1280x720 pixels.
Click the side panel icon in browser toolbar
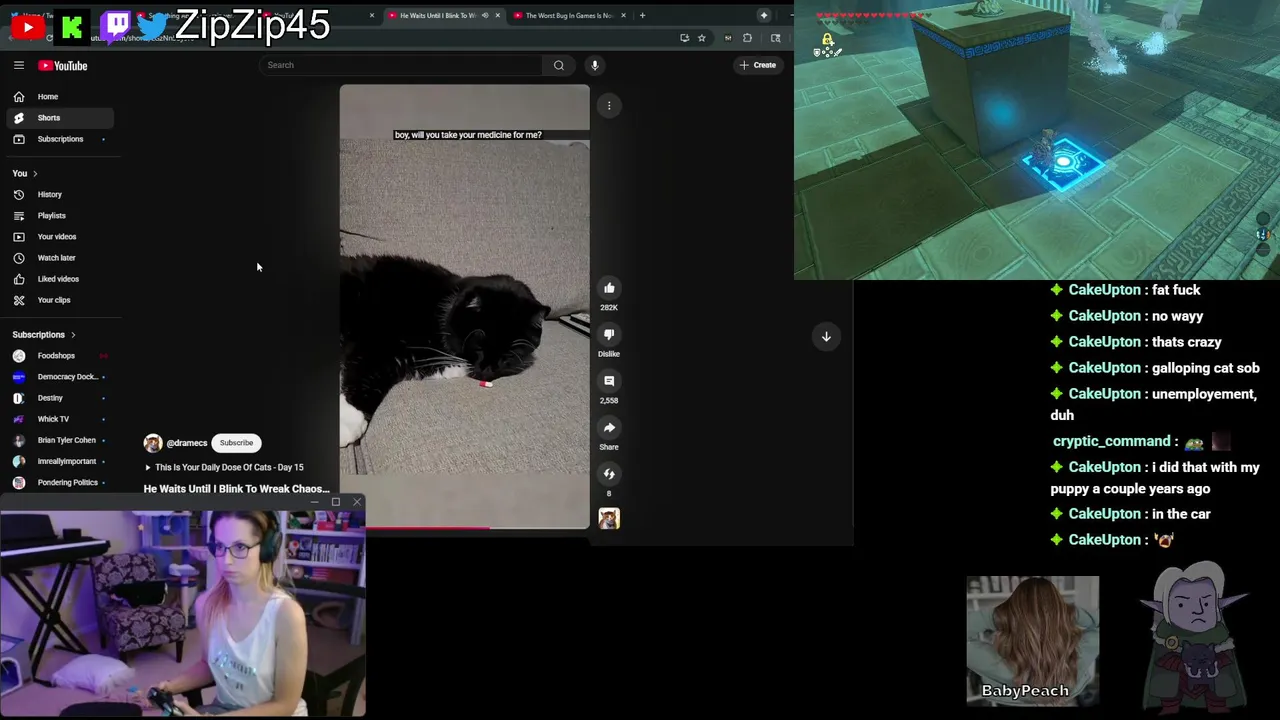point(775,38)
